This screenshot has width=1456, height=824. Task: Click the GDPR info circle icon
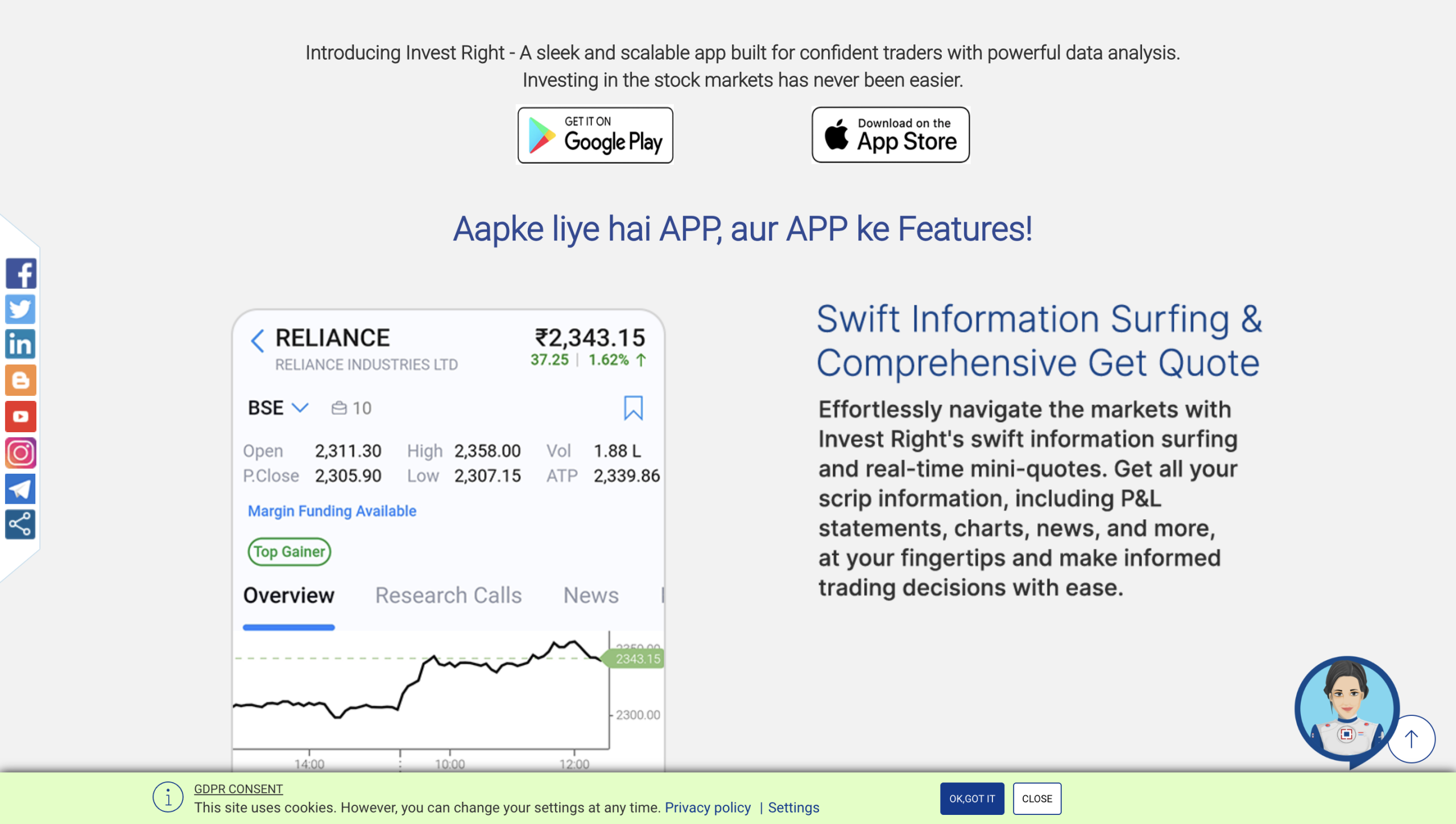point(168,797)
